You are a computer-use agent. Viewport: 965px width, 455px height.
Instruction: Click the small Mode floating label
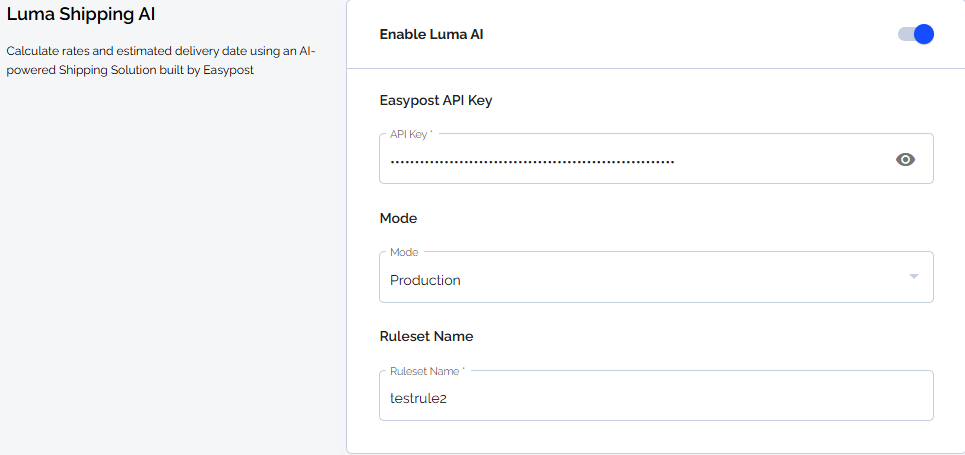click(404, 252)
